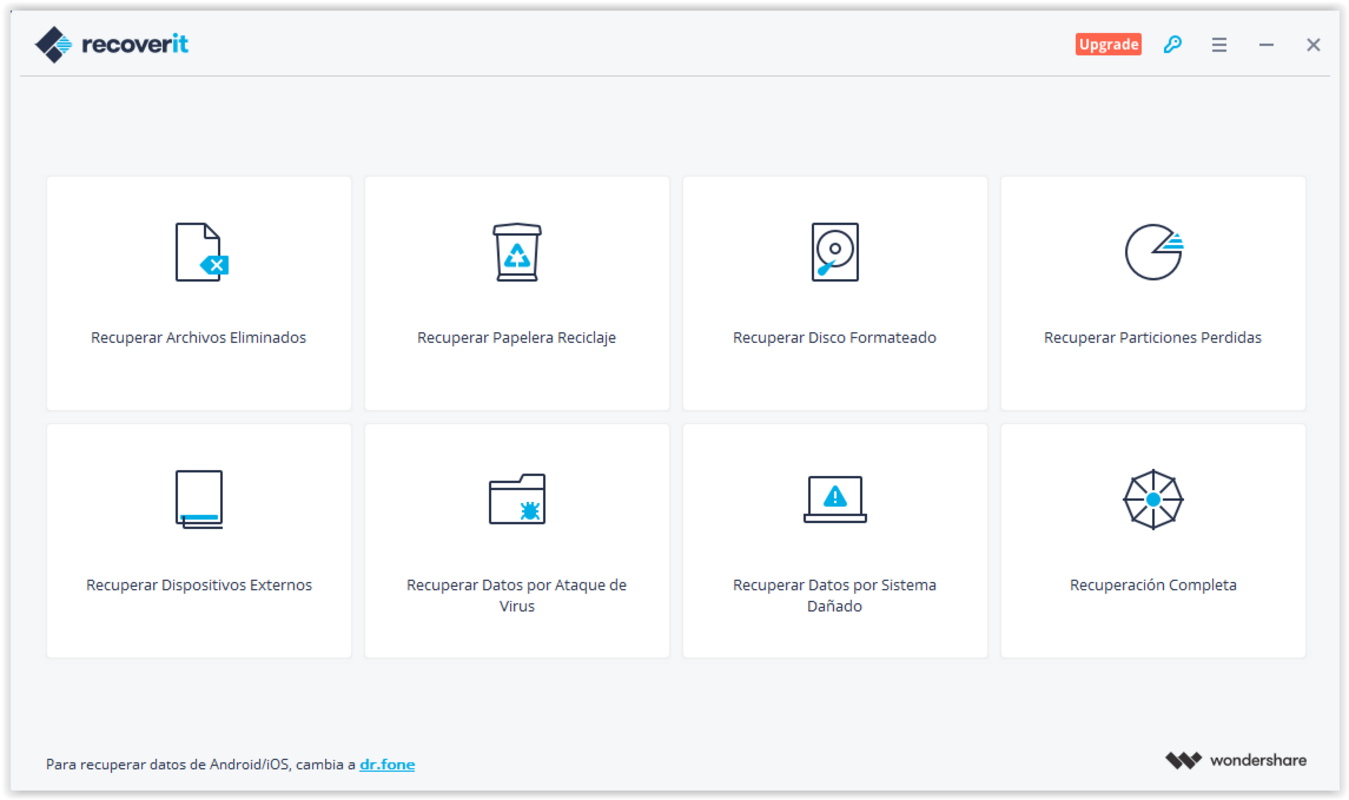This screenshot has width=1349, height=800.
Task: Select Recuperar Datos por Sistema Dañado label
Action: tap(835, 596)
